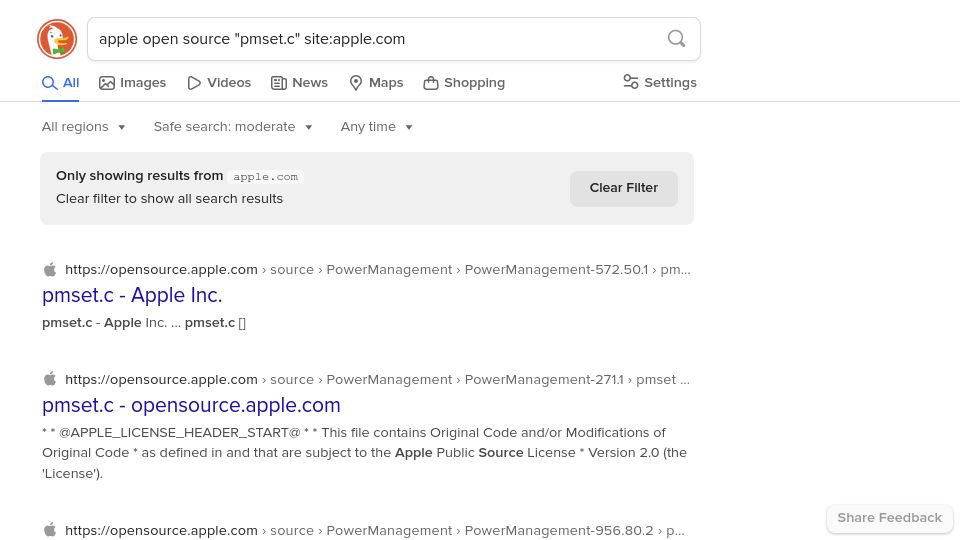Open the Maps tab
This screenshot has height=540, width=960.
376,83
